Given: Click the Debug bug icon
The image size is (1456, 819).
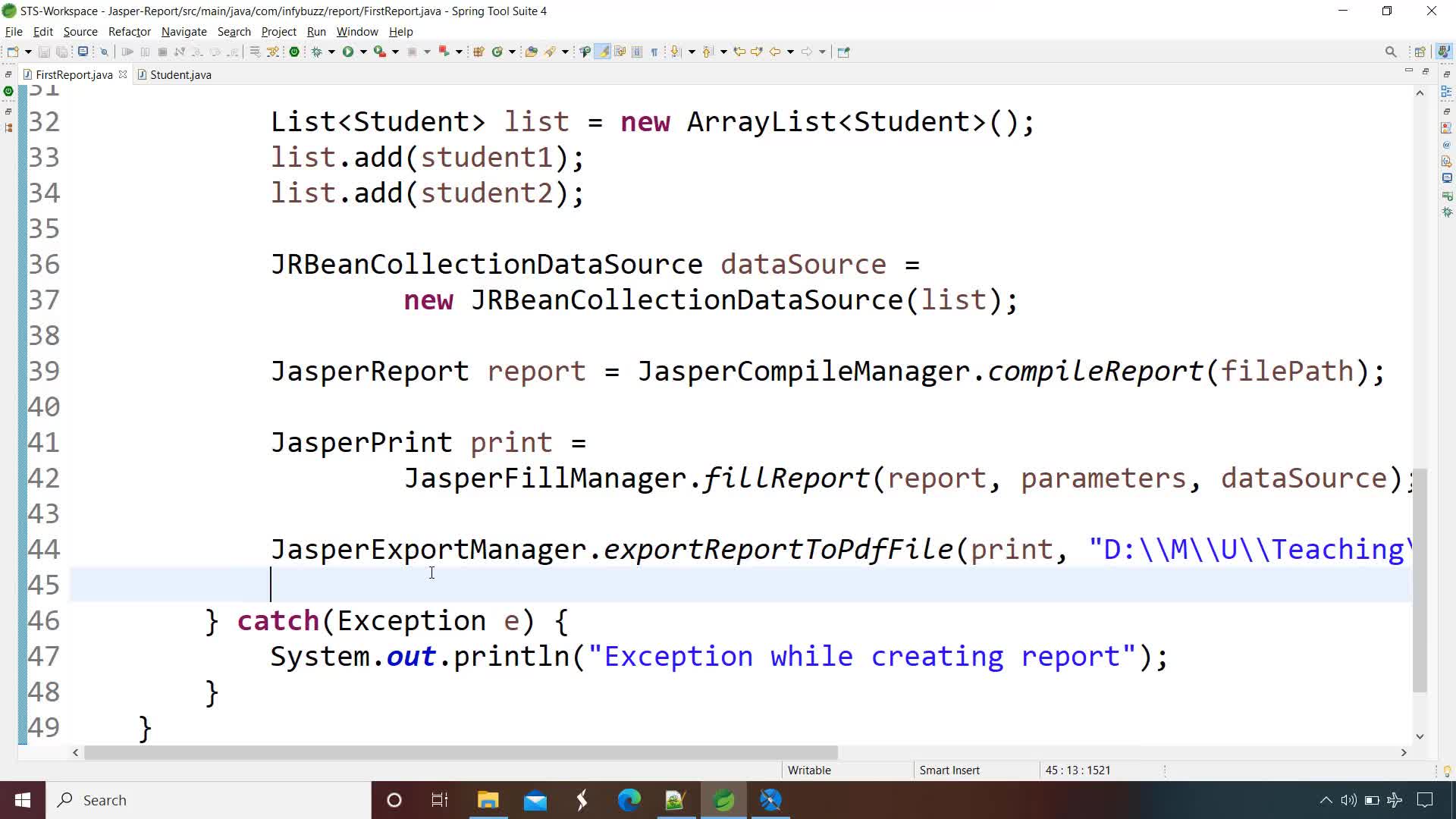Looking at the screenshot, I should pyautogui.click(x=318, y=52).
